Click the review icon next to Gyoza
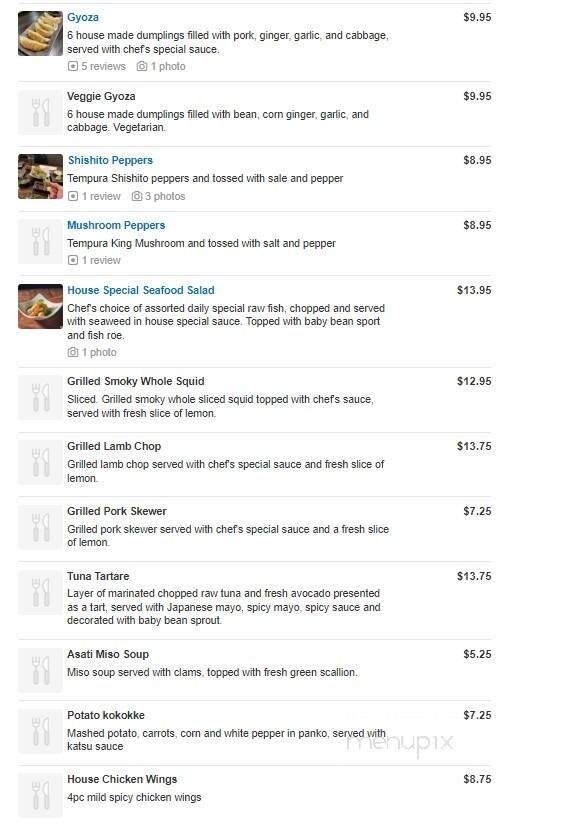579x825 pixels. [x=72, y=66]
